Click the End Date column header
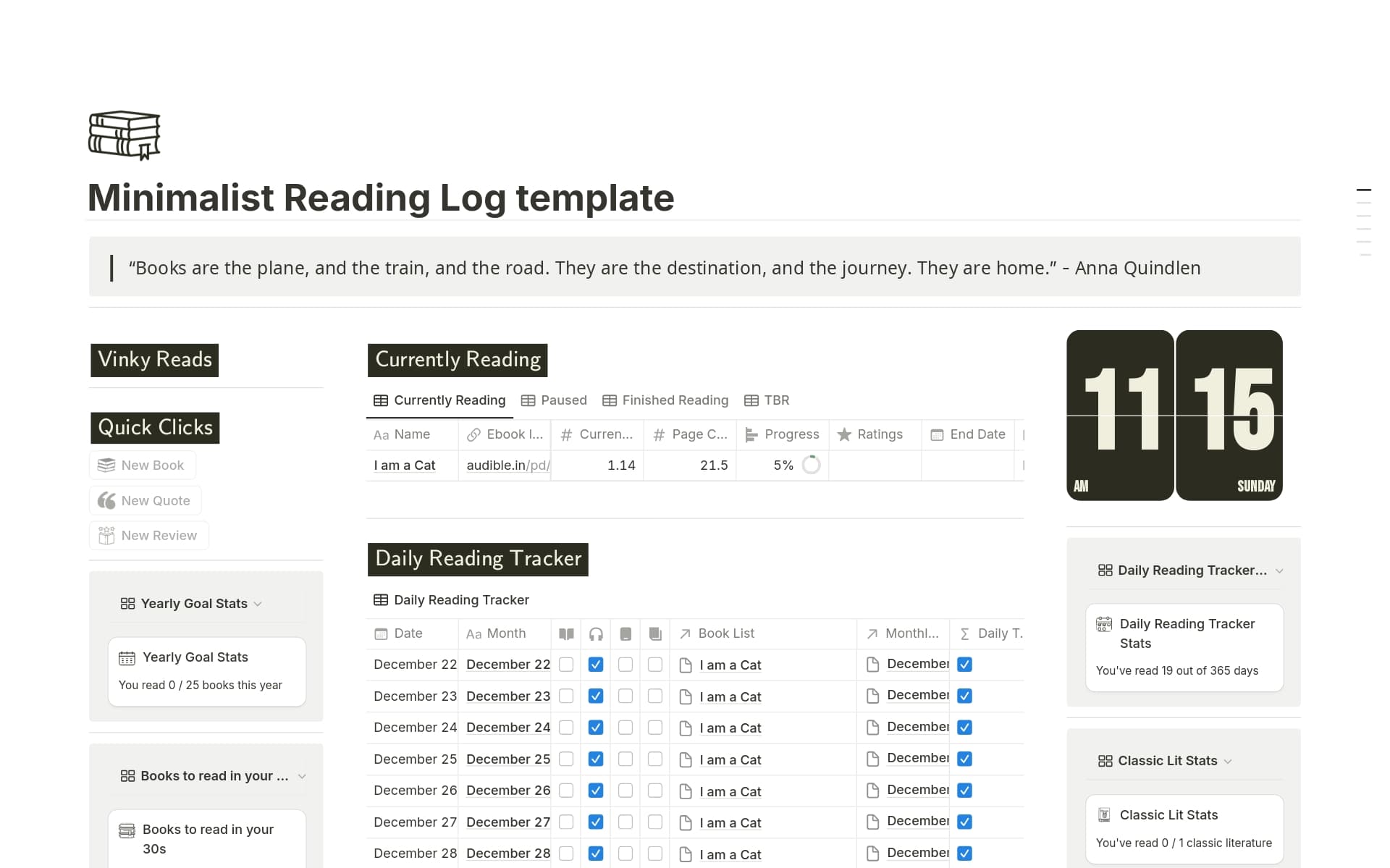Screen dimensions: 1390x868 click(968, 434)
